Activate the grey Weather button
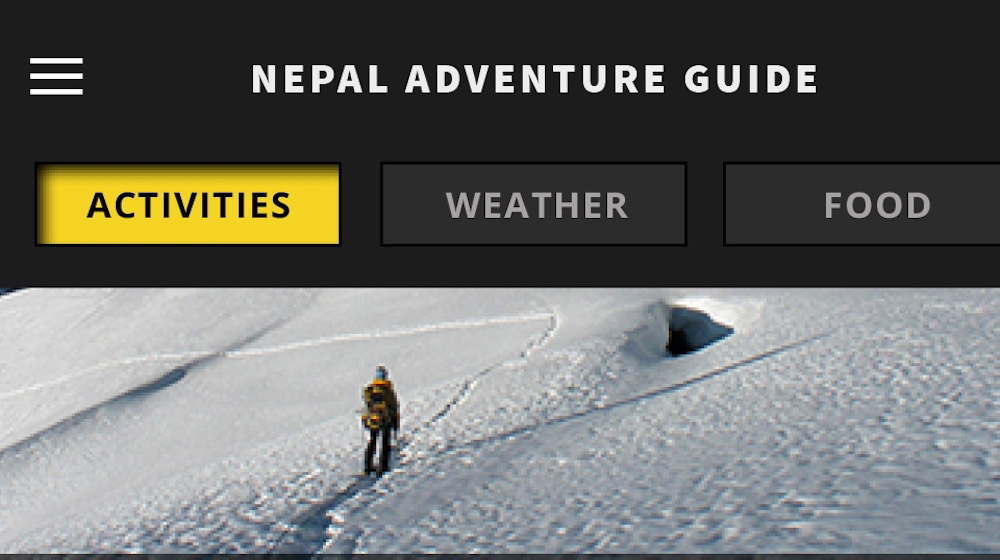 (x=534, y=204)
